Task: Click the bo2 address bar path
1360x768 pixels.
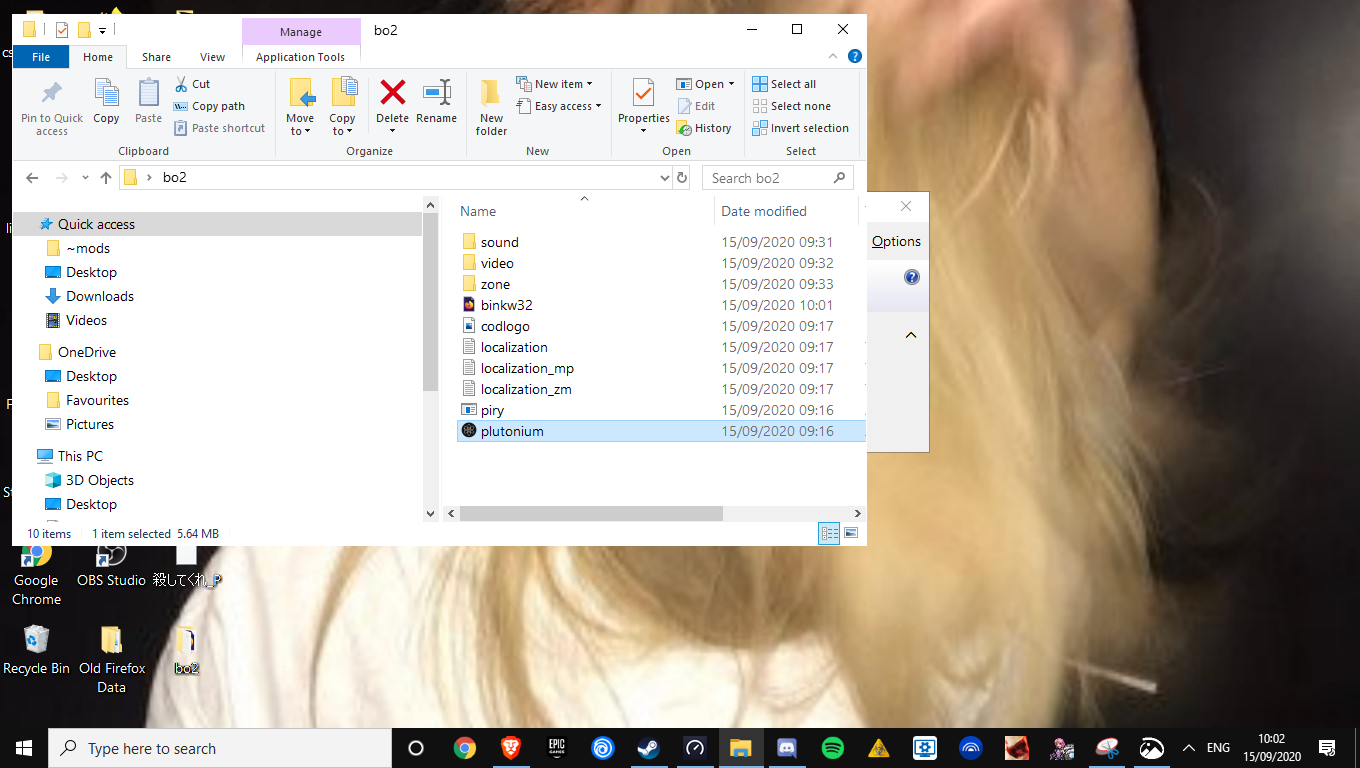Action: tap(175, 178)
